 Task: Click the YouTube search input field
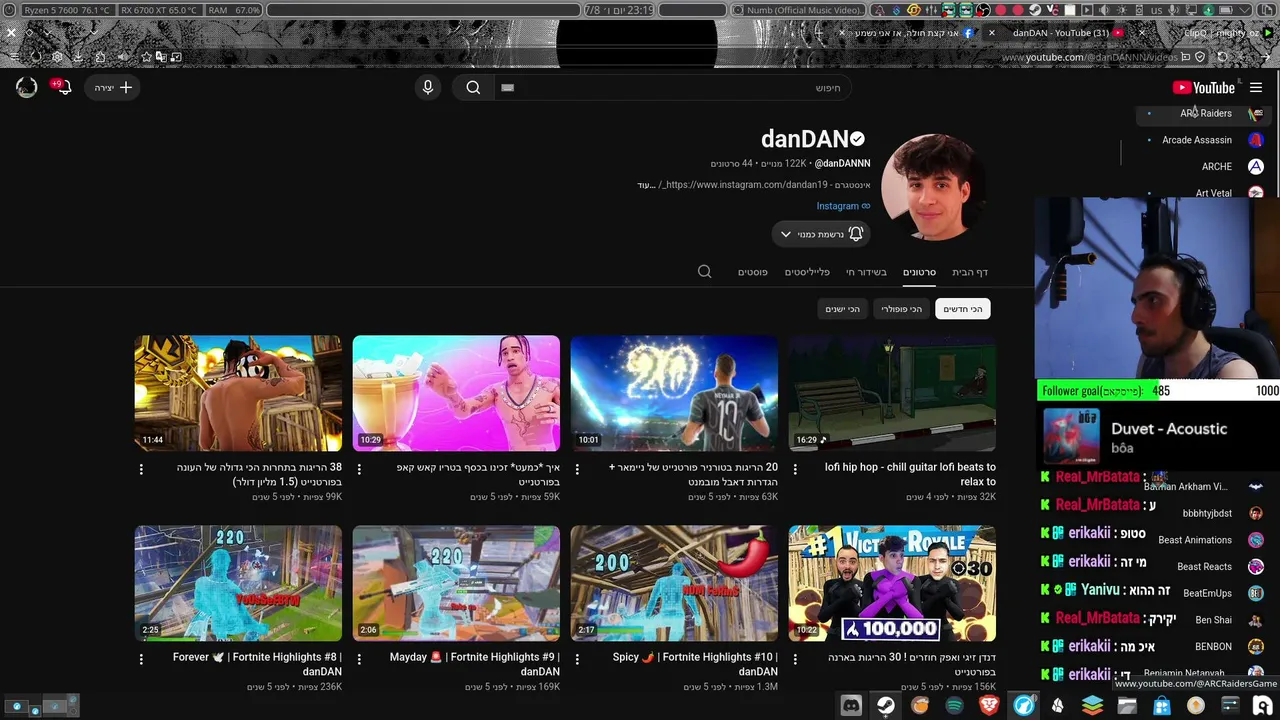click(672, 88)
